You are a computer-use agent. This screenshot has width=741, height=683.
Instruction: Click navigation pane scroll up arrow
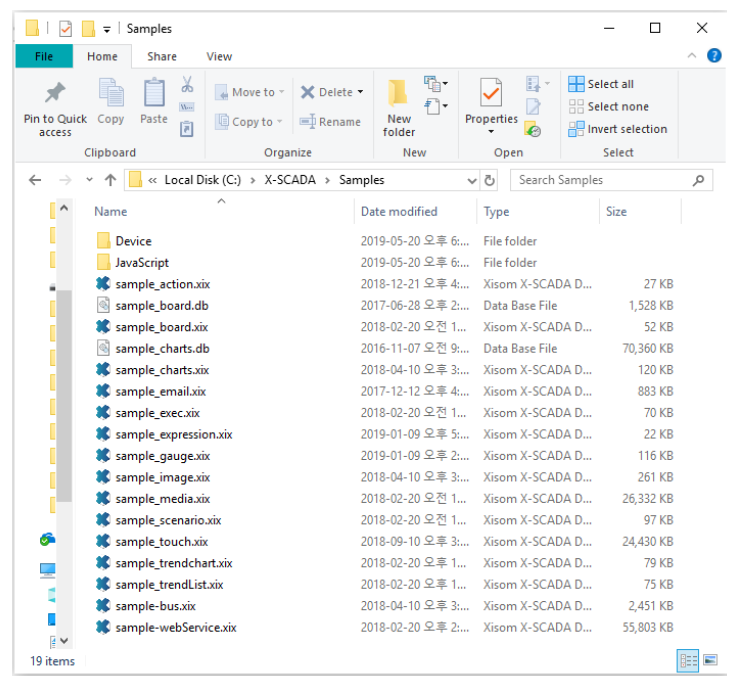coord(64,207)
